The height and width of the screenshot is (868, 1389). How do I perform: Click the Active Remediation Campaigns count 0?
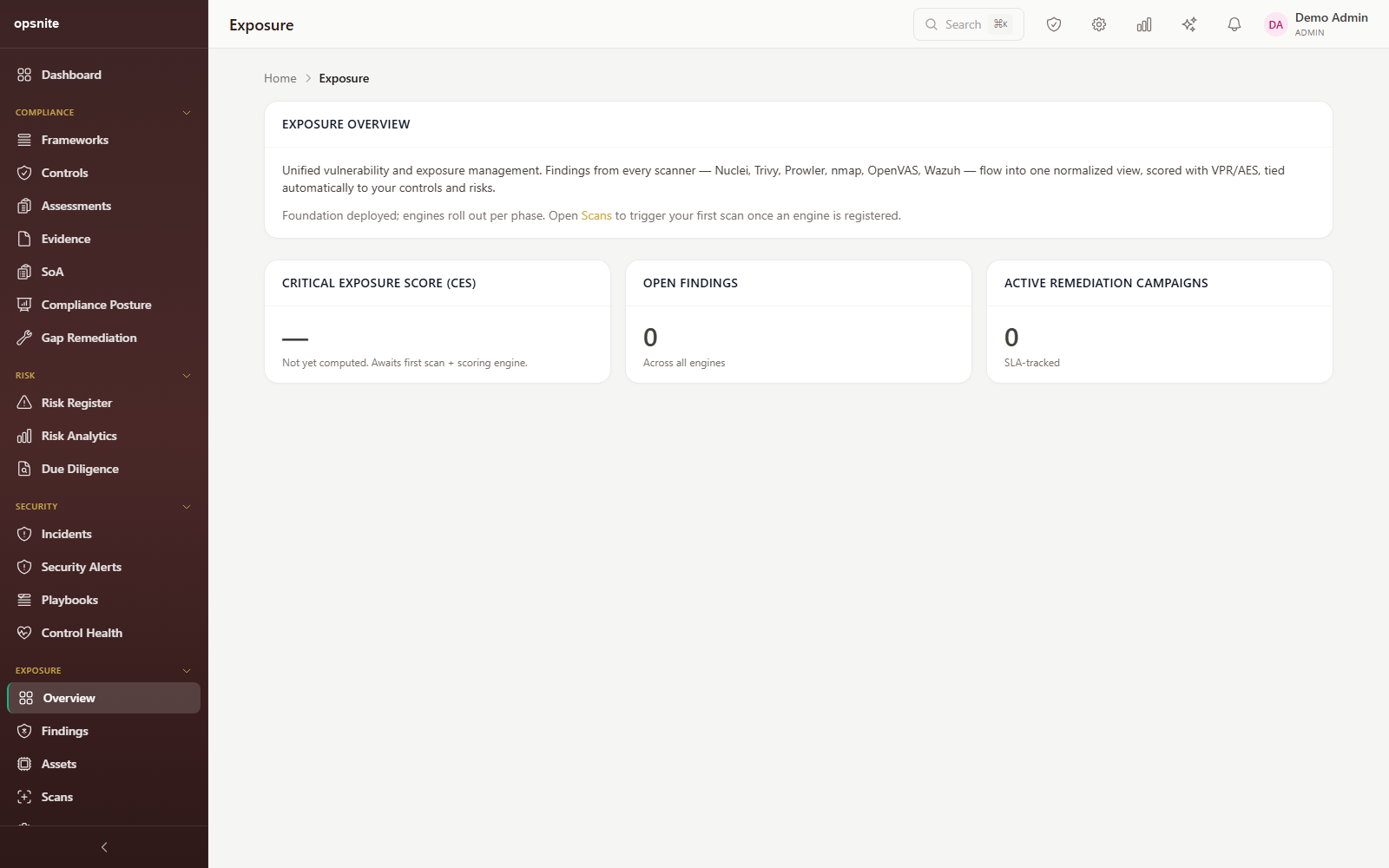coord(1011,337)
